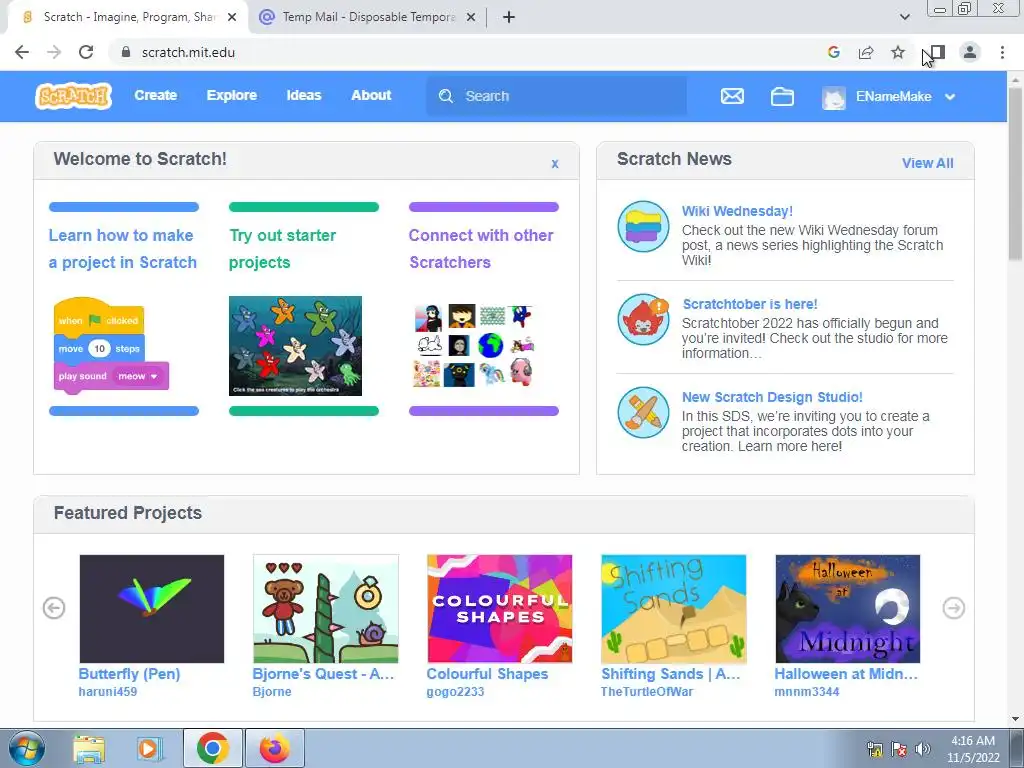Open a new browser tab
This screenshot has width=1024, height=768.
click(509, 17)
